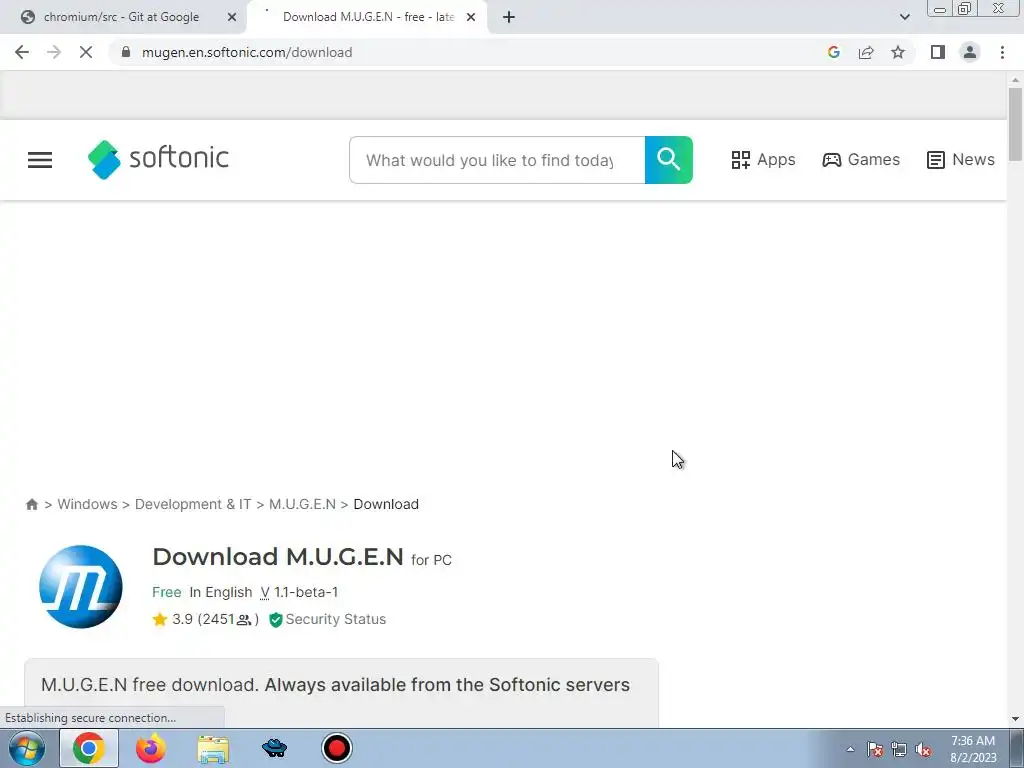Image resolution: width=1024 pixels, height=768 pixels.
Task: Open the M.U.G.E.N breadcrumb link
Action: [x=302, y=504]
